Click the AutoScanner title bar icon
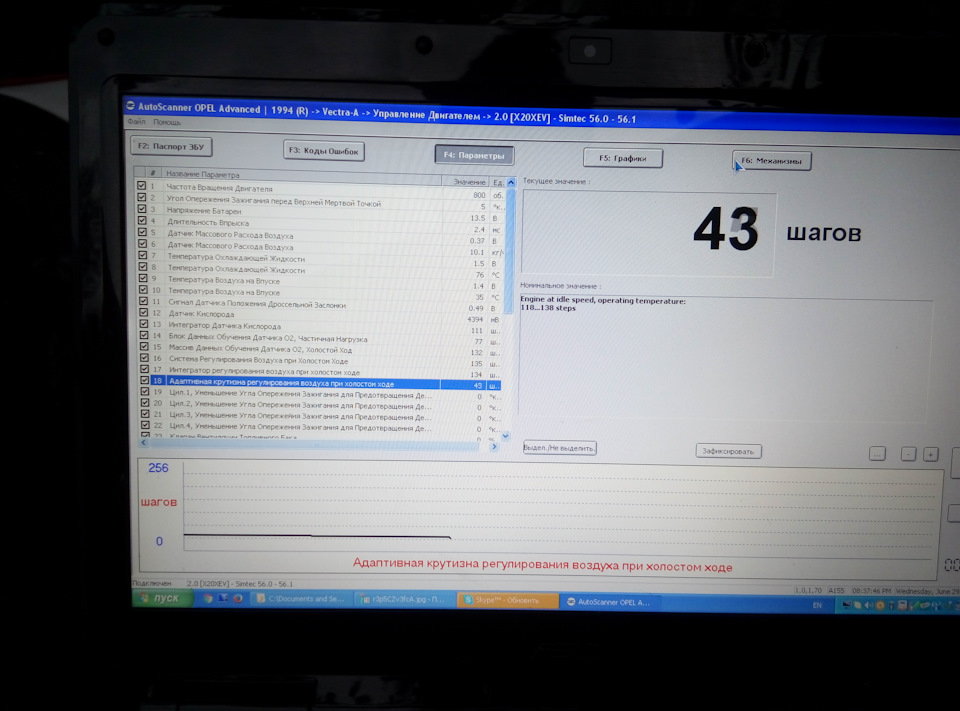 click(130, 105)
